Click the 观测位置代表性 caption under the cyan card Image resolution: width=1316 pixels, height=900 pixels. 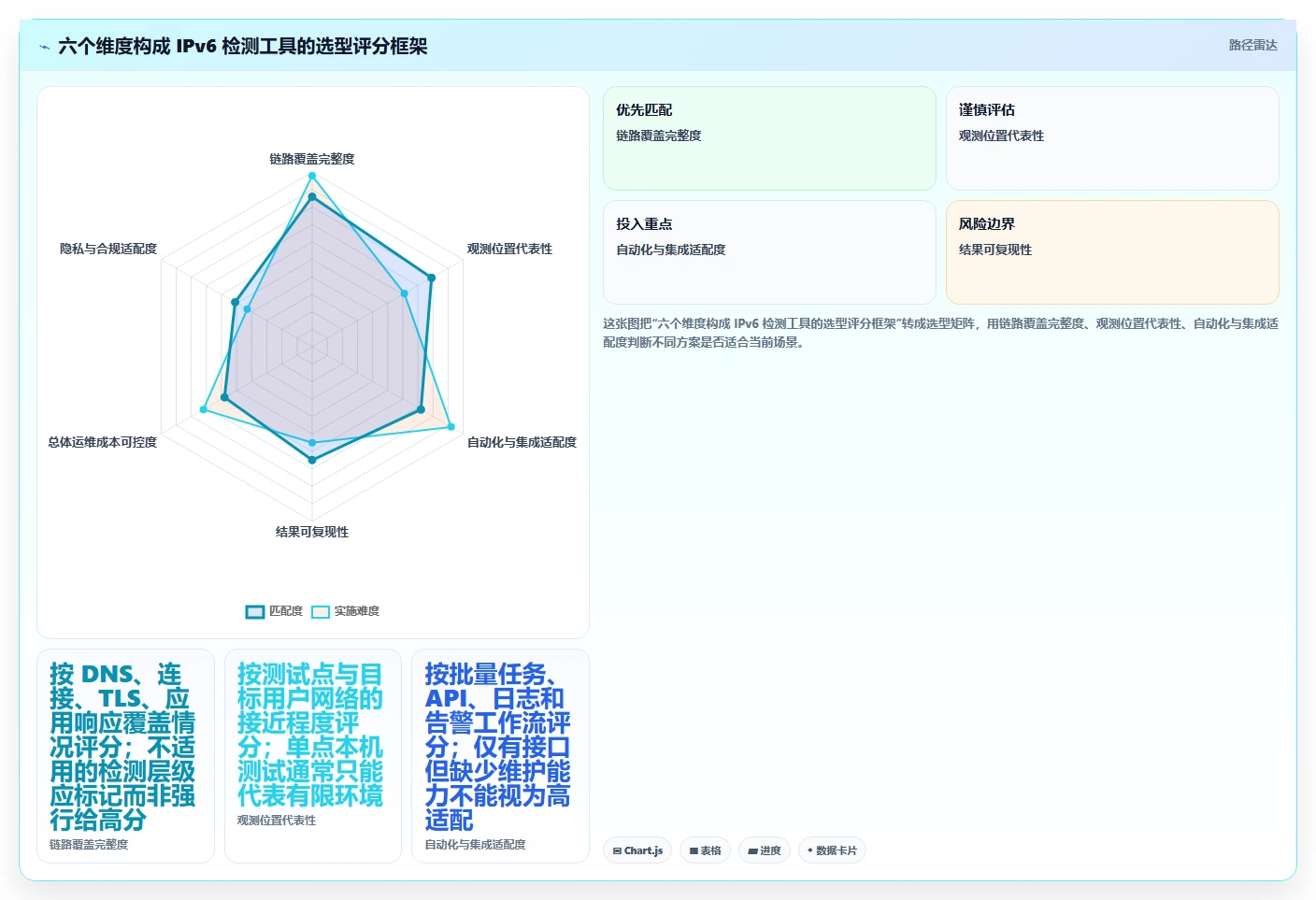click(277, 821)
